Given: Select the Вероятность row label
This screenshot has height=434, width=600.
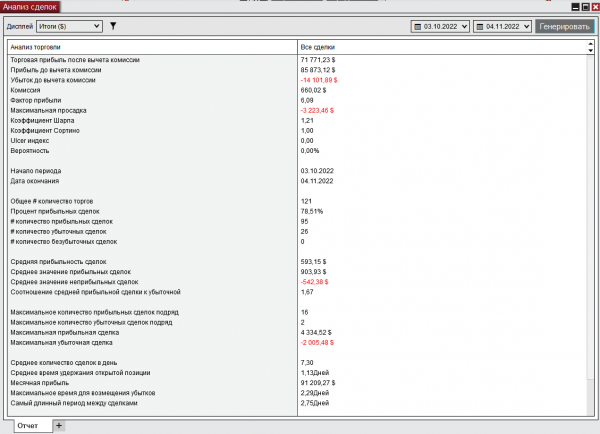Looking at the screenshot, I should 29,151.
